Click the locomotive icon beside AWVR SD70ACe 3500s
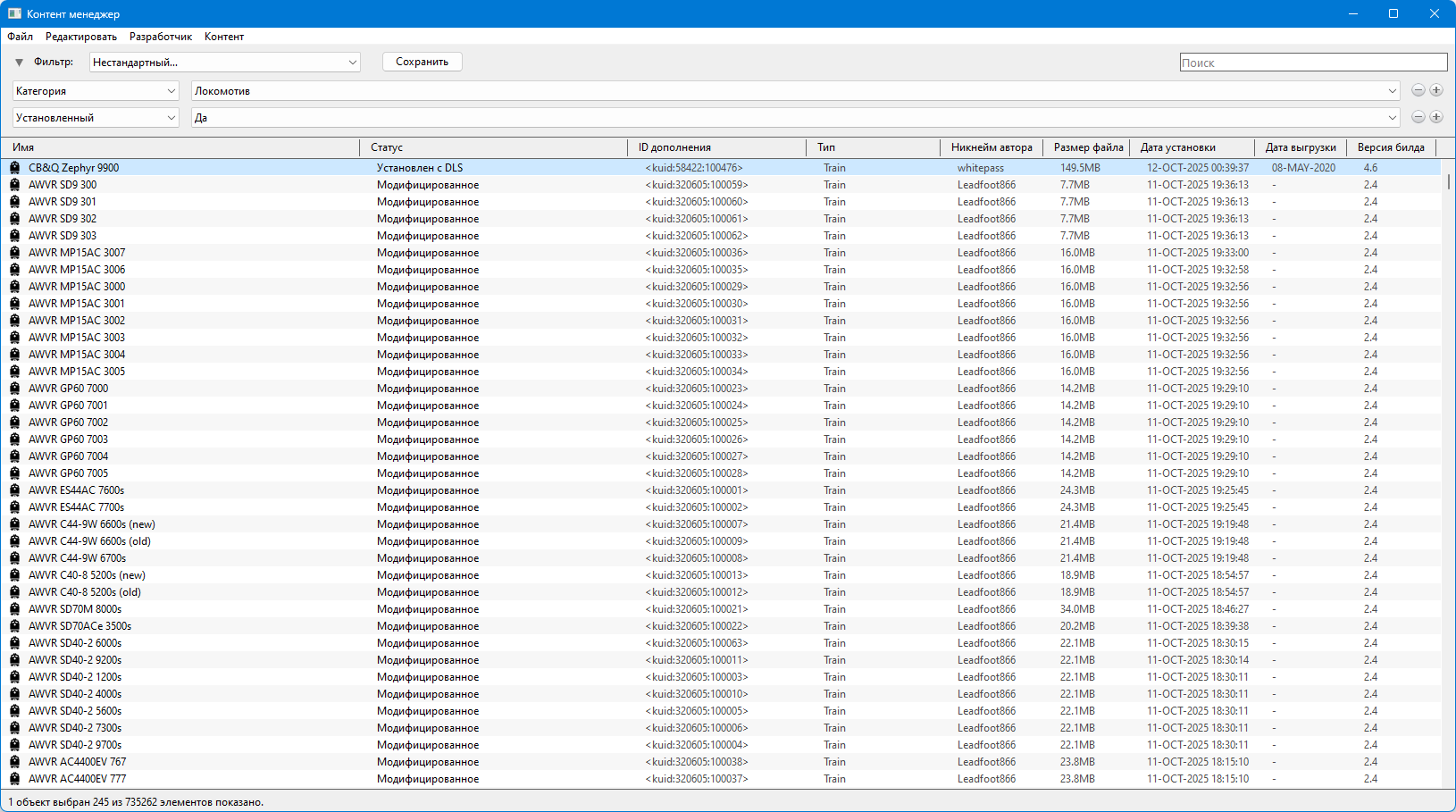Viewport: 1456px width, 812px height. click(x=14, y=626)
